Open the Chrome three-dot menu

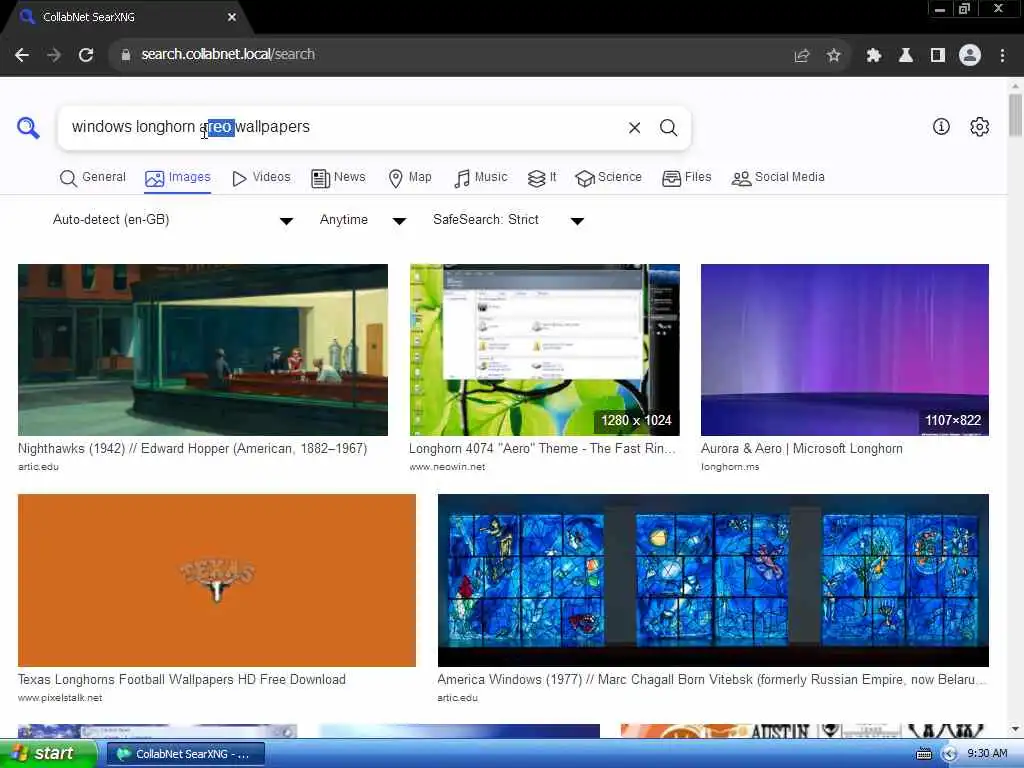click(x=1002, y=56)
